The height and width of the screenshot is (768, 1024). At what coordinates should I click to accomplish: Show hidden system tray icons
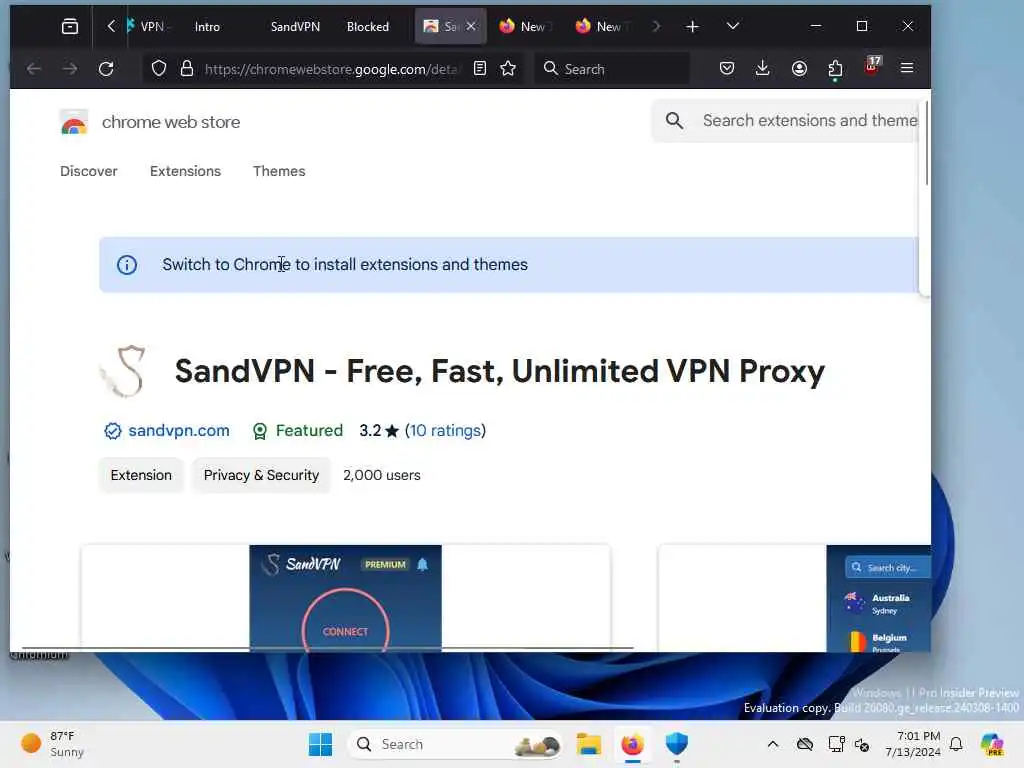(773, 744)
